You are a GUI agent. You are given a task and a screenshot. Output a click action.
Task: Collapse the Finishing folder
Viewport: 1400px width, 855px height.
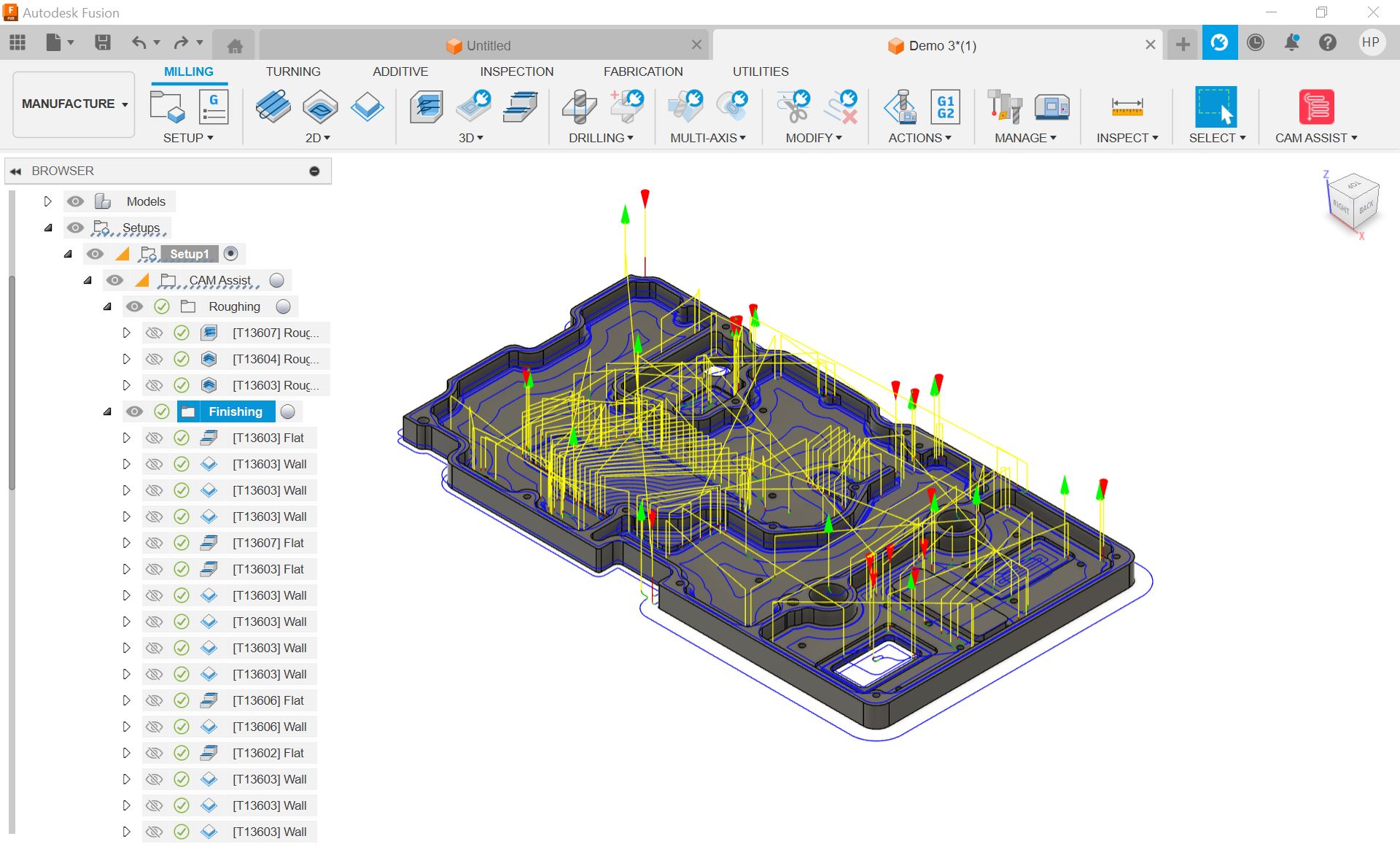pyautogui.click(x=107, y=411)
